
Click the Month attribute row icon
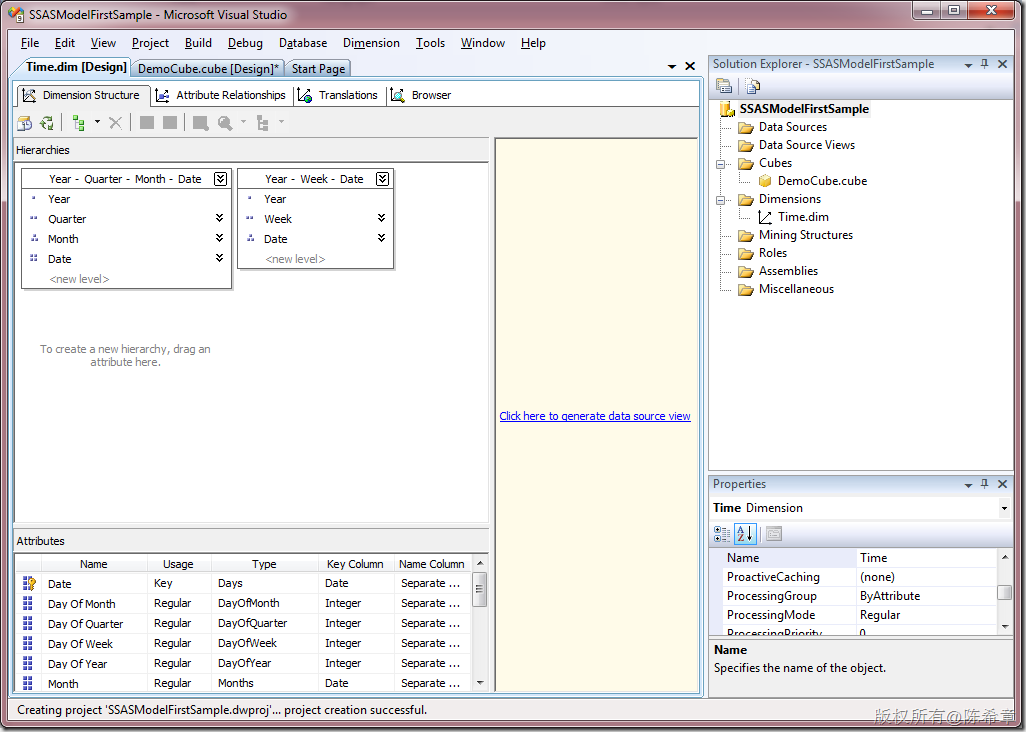tap(28, 683)
